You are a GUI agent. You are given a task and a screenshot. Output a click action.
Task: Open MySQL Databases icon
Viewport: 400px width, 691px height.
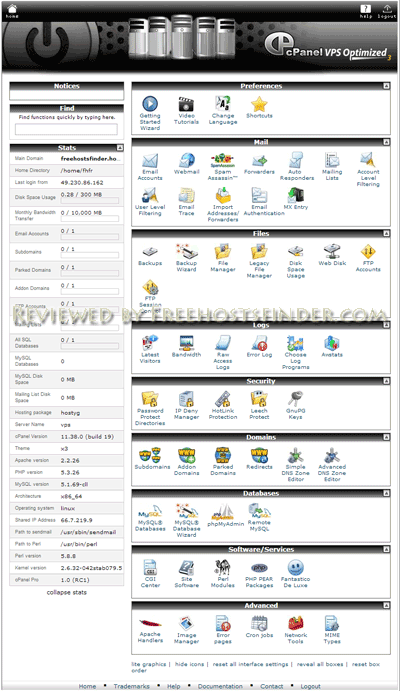click(150, 517)
